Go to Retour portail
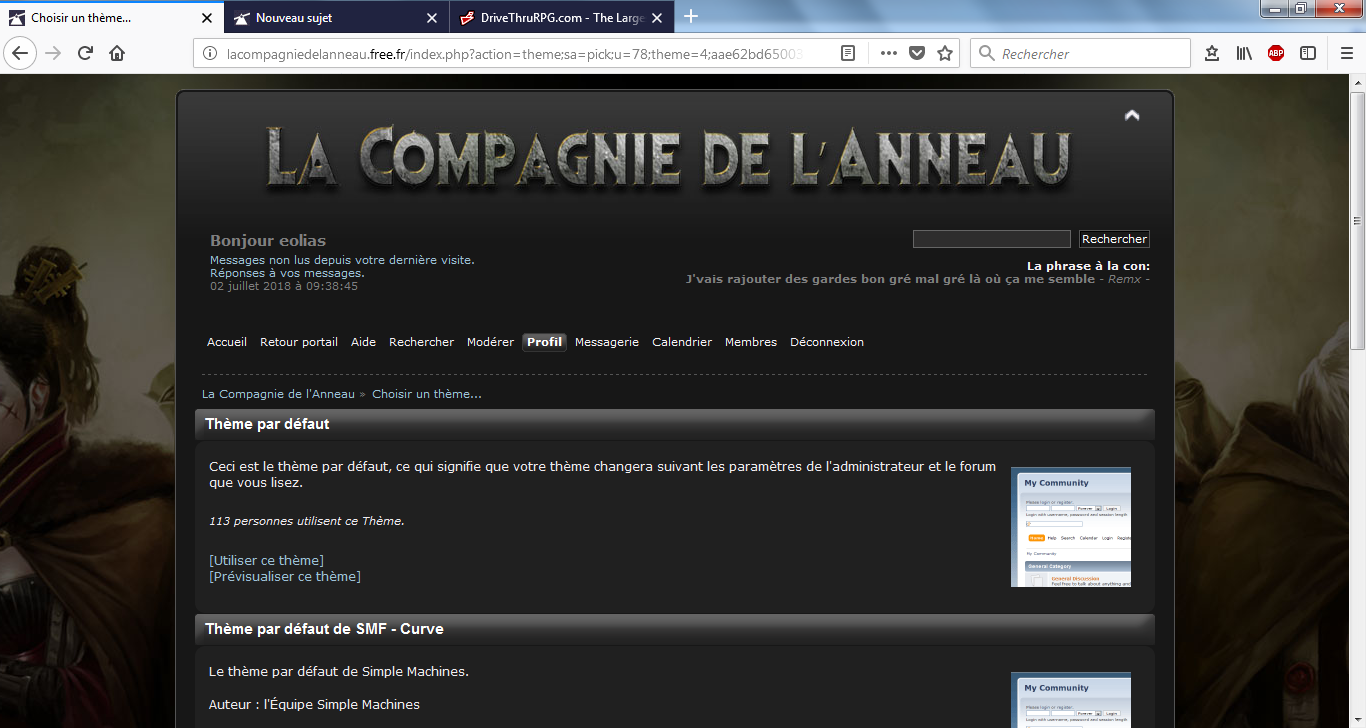1366x728 pixels. point(299,342)
